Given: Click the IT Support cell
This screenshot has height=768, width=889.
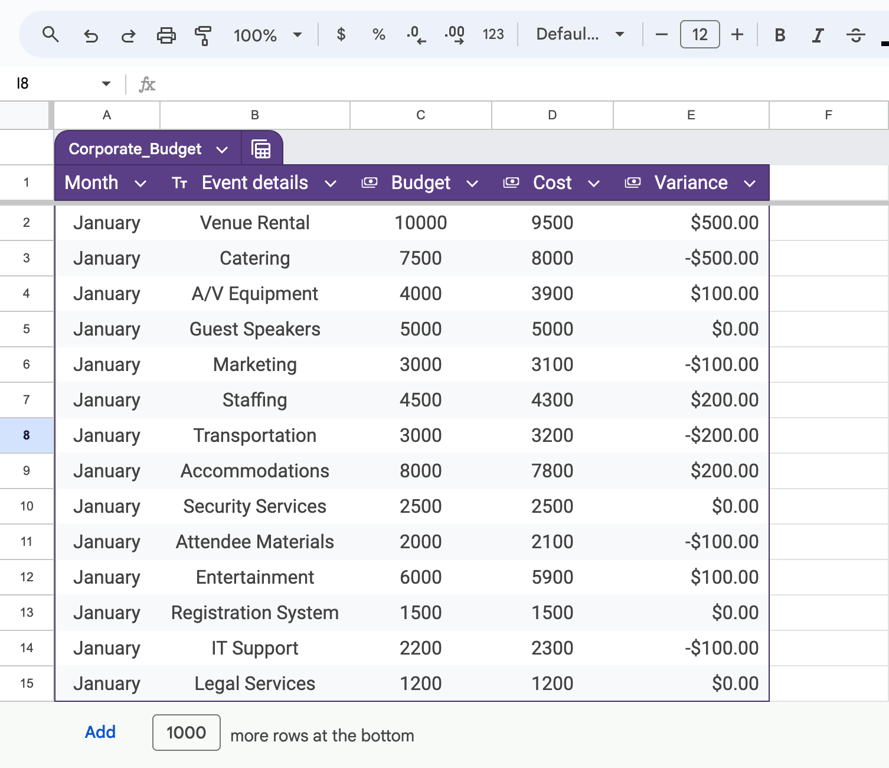Looking at the screenshot, I should (x=255, y=648).
